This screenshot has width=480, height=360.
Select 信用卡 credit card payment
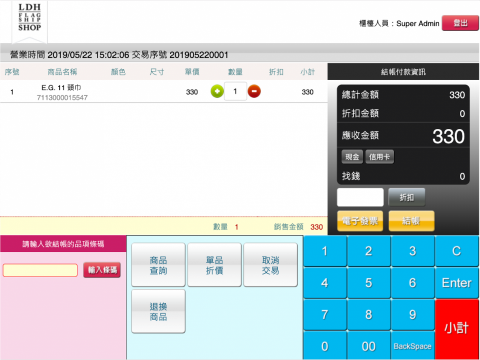coord(380,157)
